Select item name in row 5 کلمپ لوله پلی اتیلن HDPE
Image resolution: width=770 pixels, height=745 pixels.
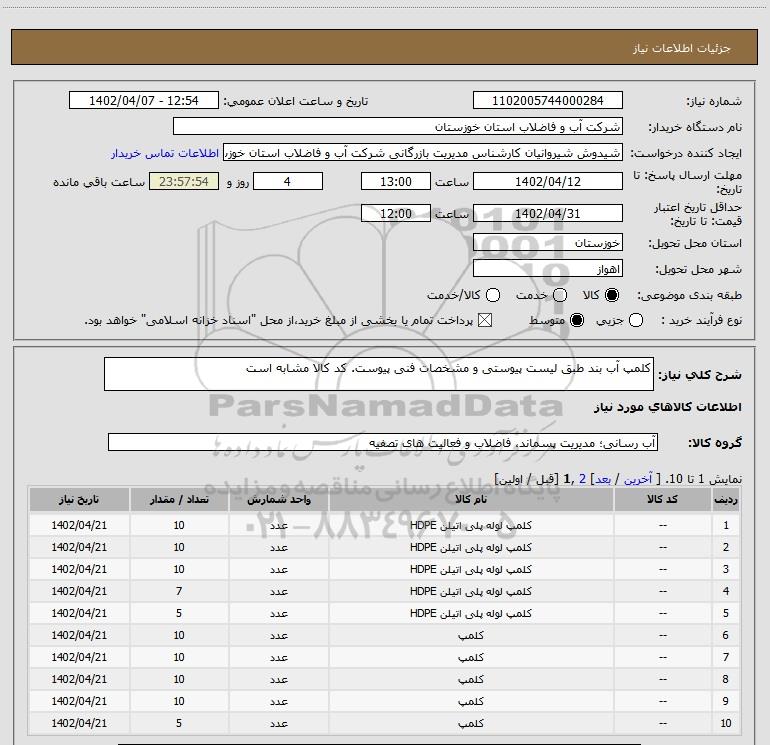471,613
